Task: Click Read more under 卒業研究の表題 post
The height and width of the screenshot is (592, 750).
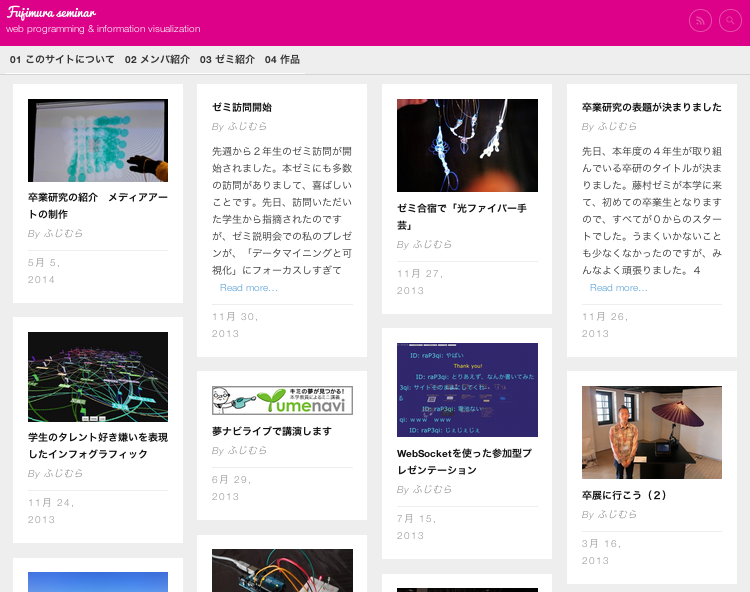Action: 618,288
